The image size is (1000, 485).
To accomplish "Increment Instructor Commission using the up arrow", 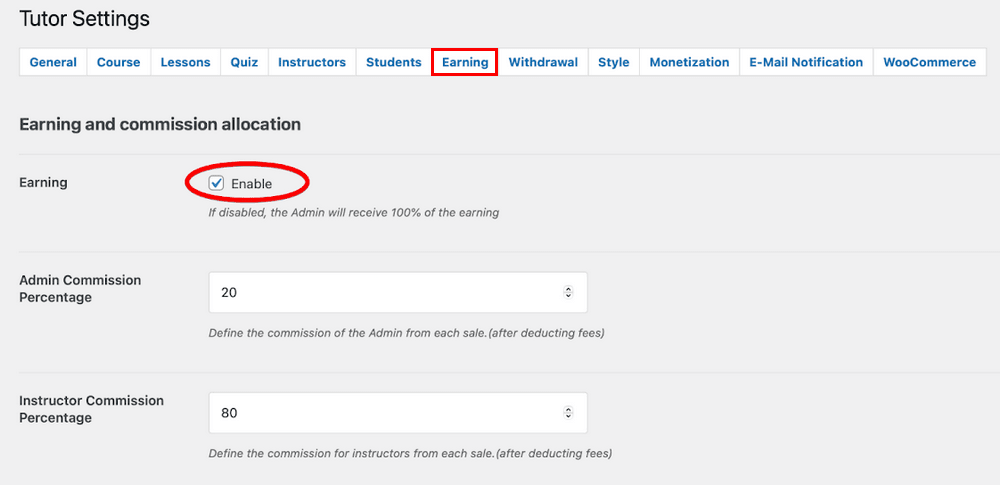I will (568, 410).
